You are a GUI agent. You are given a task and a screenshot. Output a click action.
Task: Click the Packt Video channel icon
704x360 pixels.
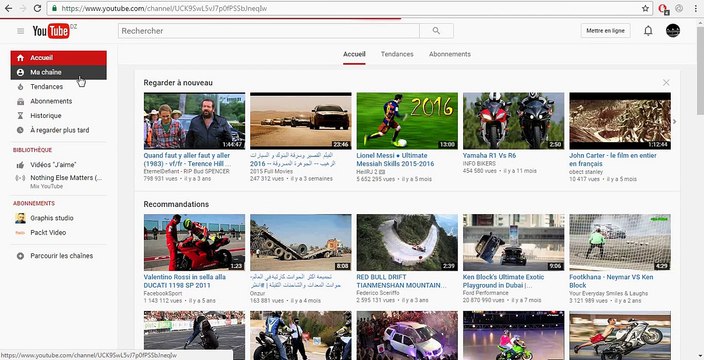(20, 233)
